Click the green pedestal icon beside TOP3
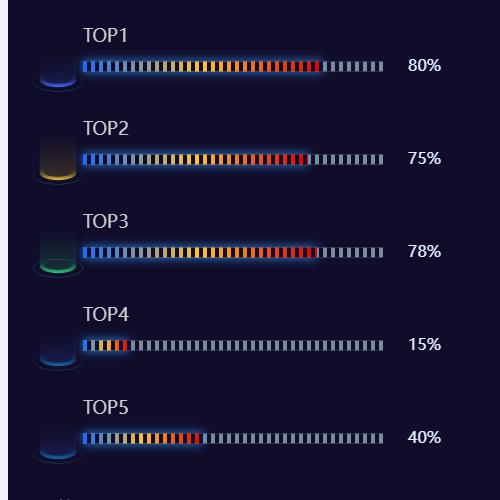Screen dimensions: 500x500 pos(58,255)
